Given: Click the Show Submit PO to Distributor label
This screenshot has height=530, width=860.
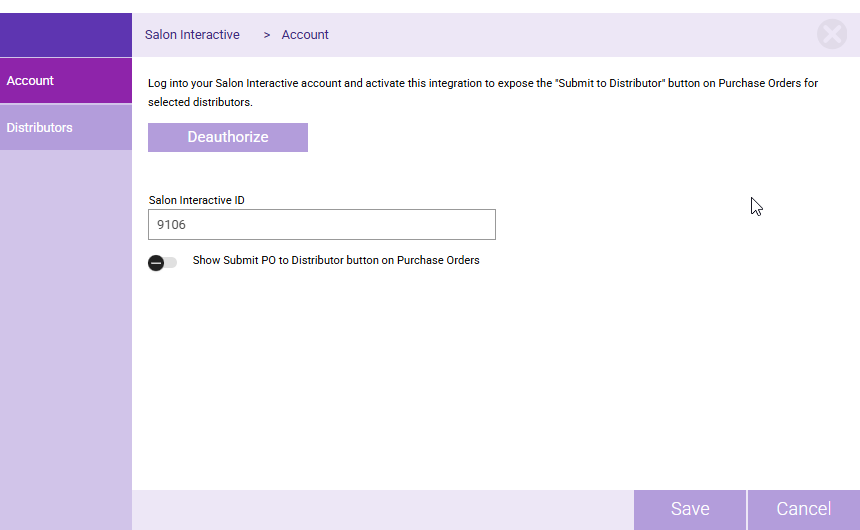Looking at the screenshot, I should [x=336, y=260].
